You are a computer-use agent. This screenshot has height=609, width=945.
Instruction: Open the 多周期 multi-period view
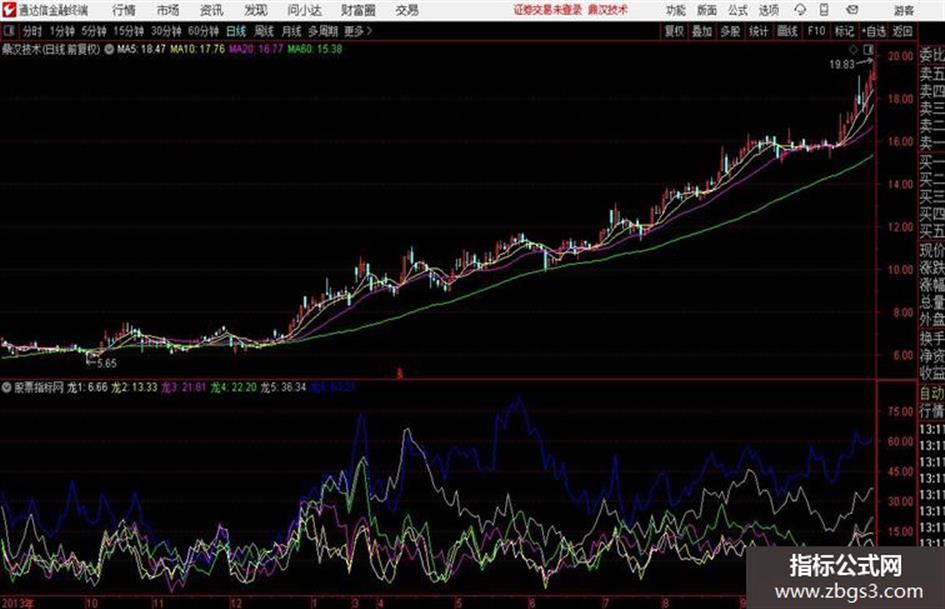point(323,31)
